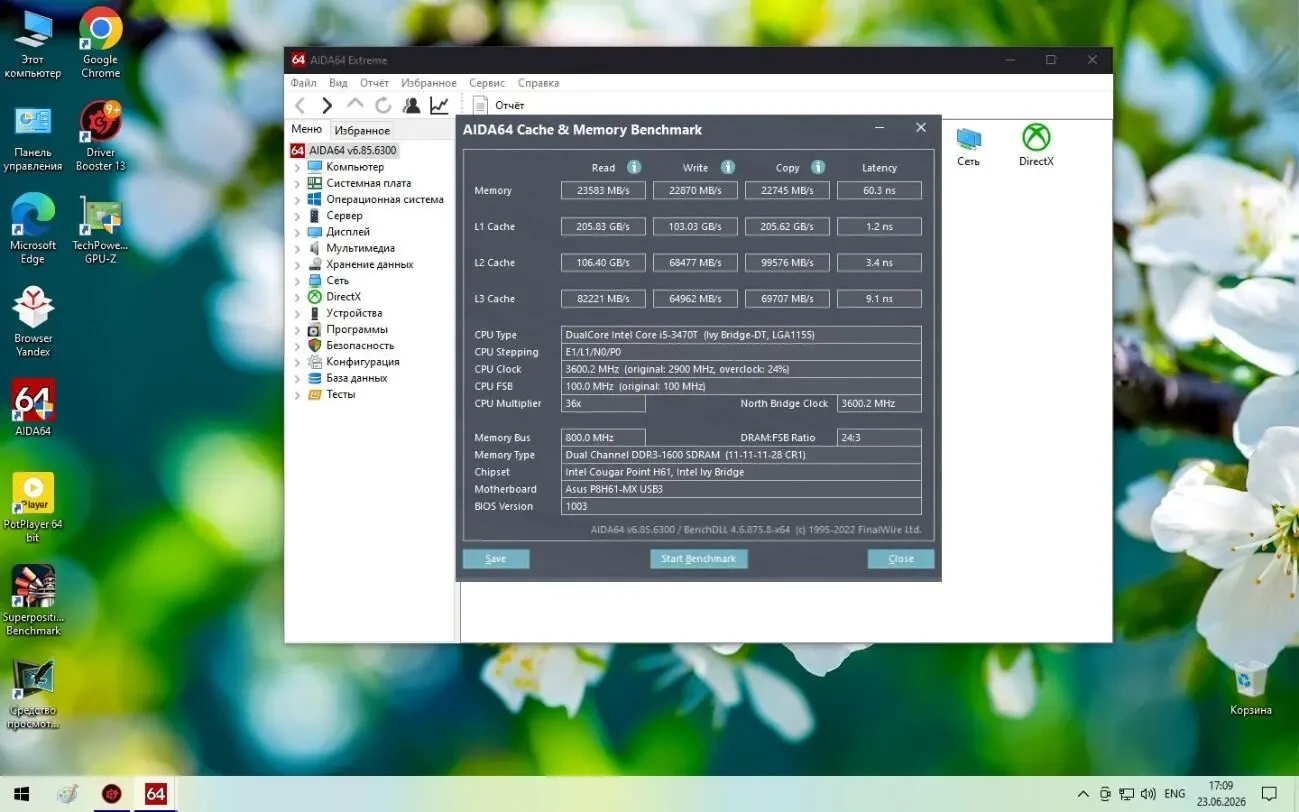Screen dimensions: 1299x812
Task: Click the CPU Multiplier value 36x
Action: coord(603,403)
